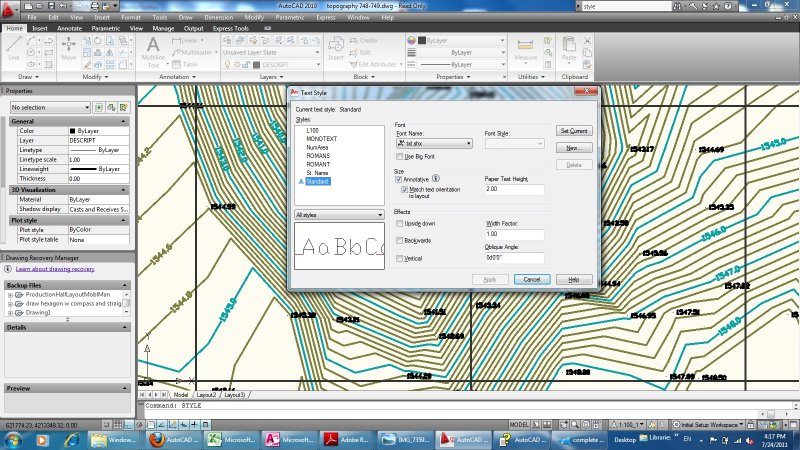Enable the Upside down effect checkbox
The height and width of the screenshot is (450, 800).
point(400,224)
